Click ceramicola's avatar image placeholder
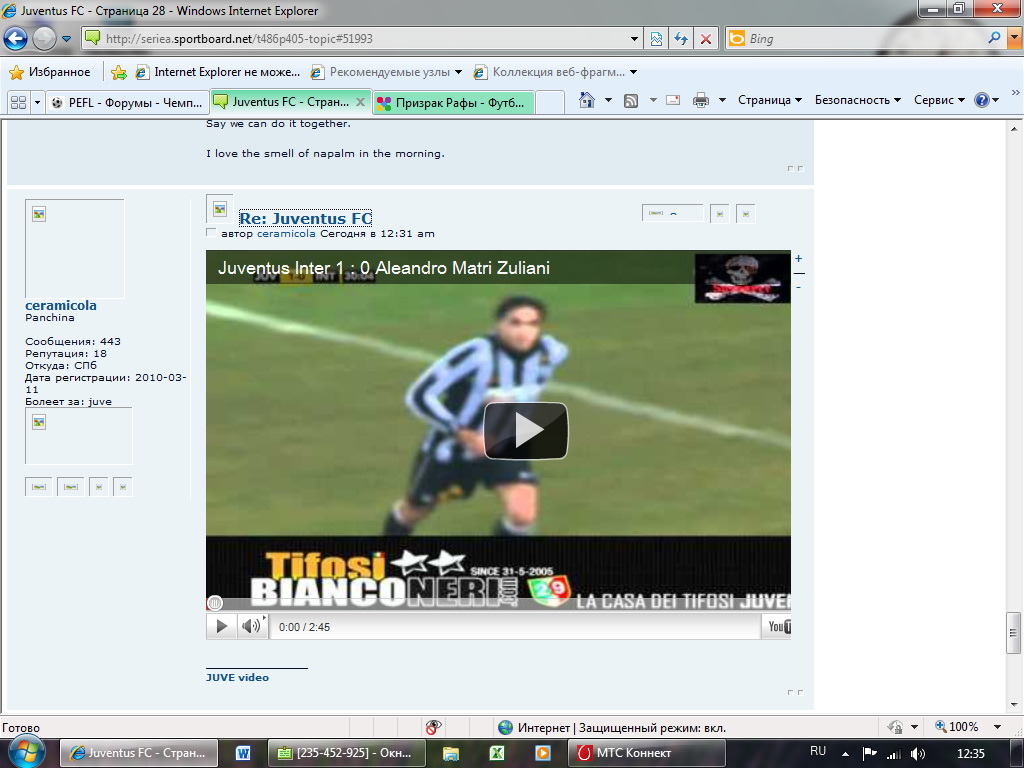The image size is (1024, 768). click(74, 248)
